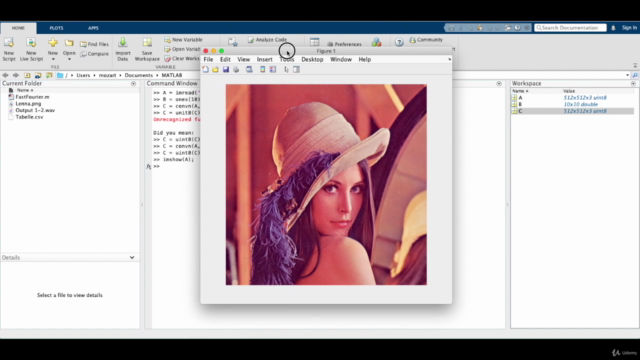Image resolution: width=640 pixels, height=360 pixels.
Task: Click Clear Workspace button
Action: [182, 58]
